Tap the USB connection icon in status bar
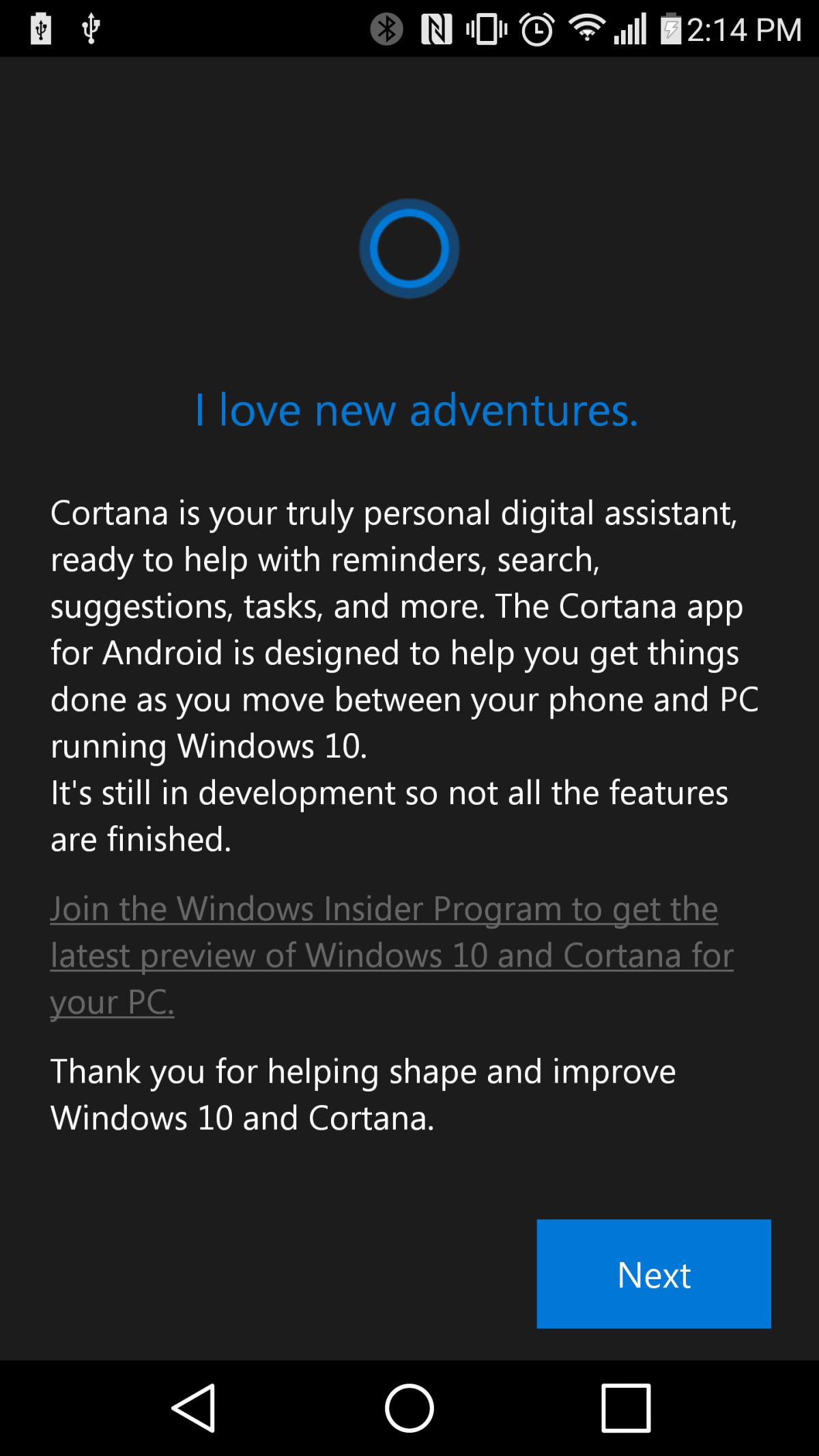Screen dimensions: 819x1456 91,29
